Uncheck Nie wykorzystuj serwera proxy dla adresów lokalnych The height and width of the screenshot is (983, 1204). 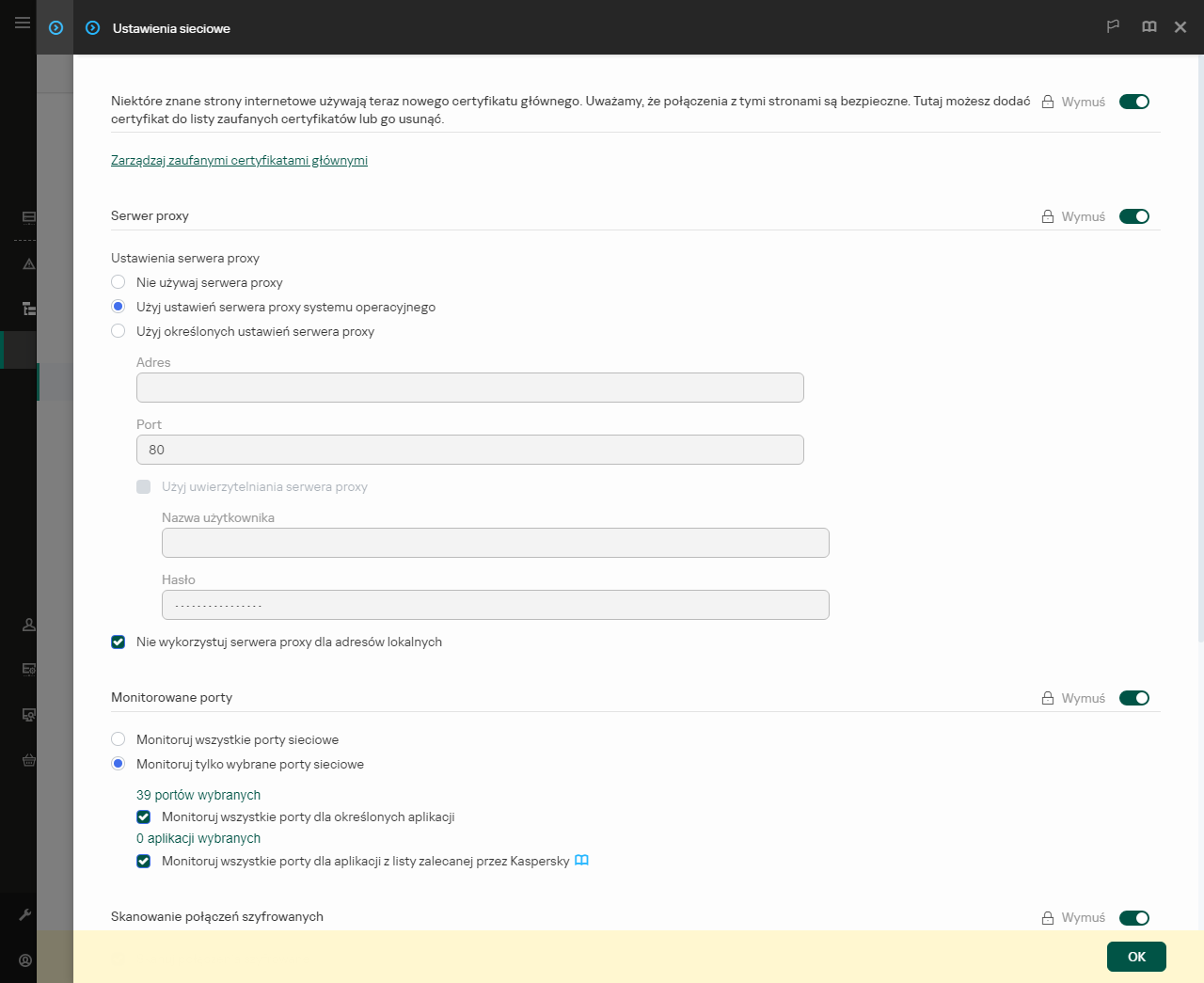(118, 642)
